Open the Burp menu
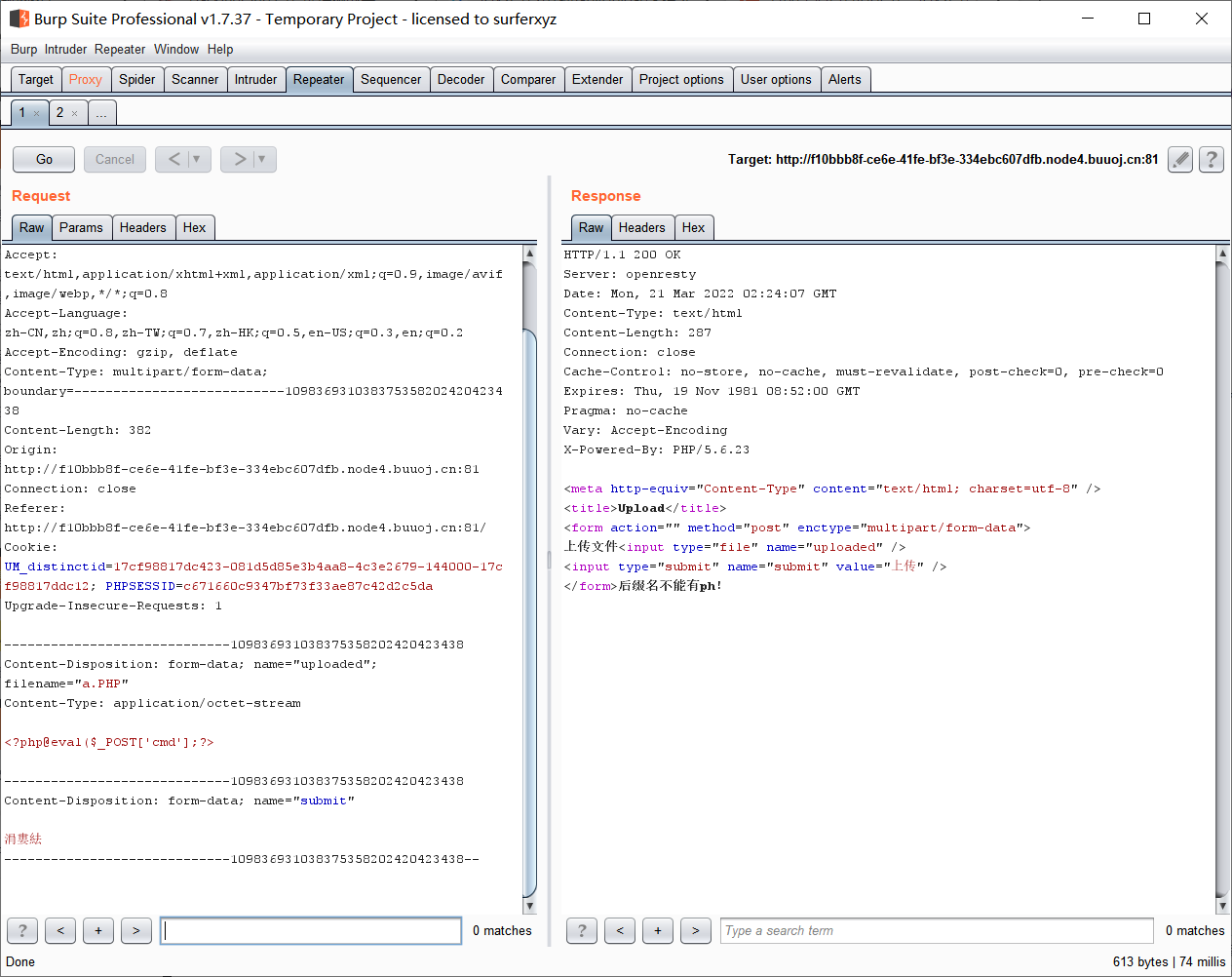This screenshot has height=977, width=1232. [24, 50]
